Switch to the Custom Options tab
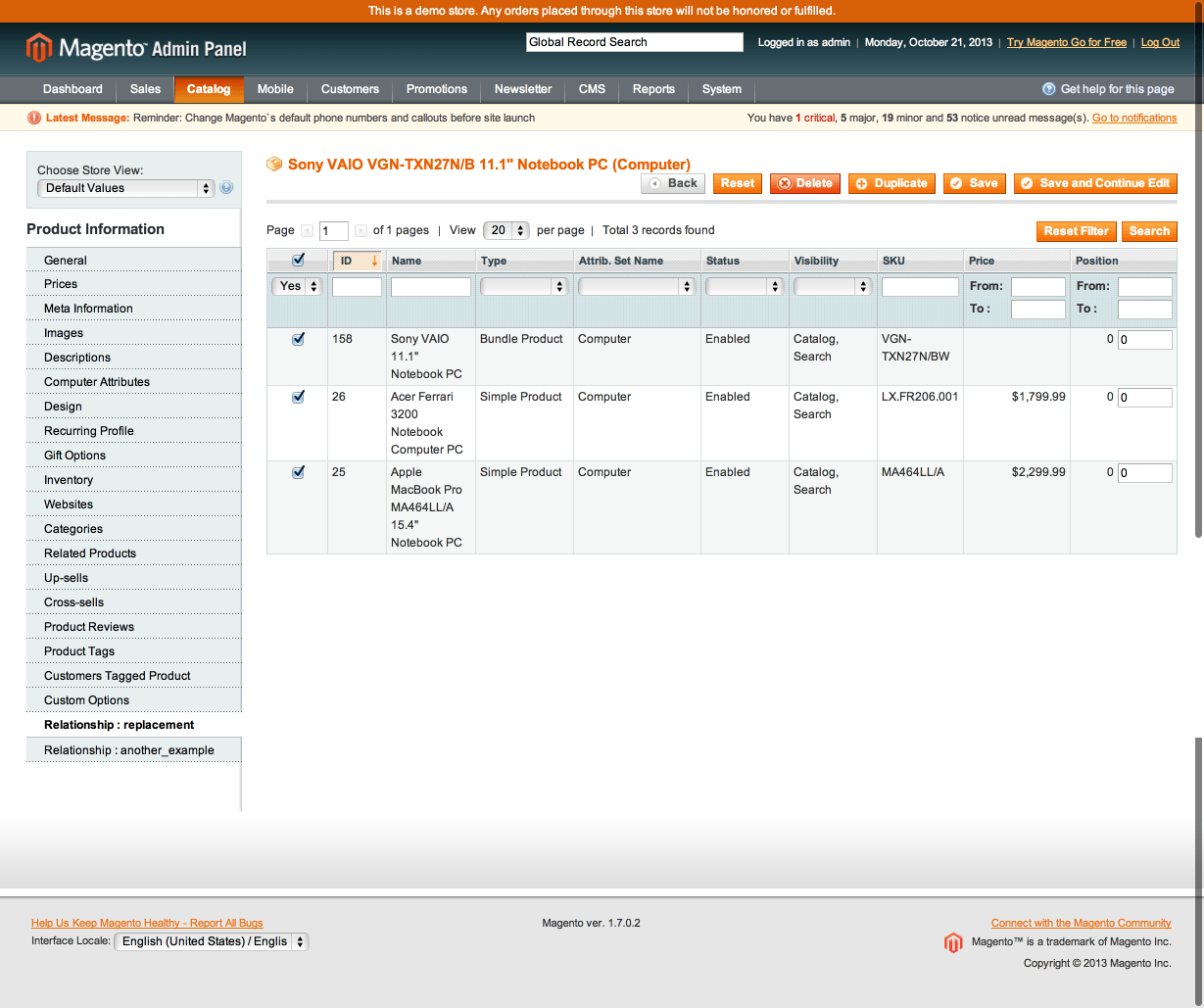Image resolution: width=1204 pixels, height=1008 pixels. [134, 700]
